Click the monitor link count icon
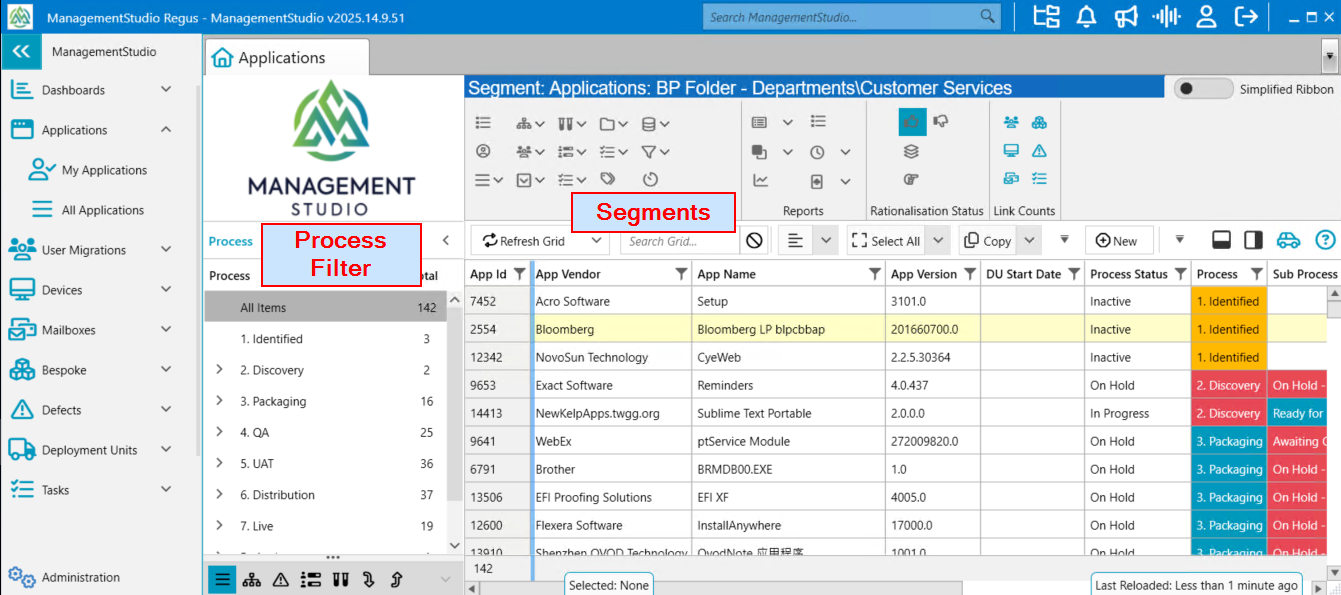This screenshot has height=595, width=1341. tap(1011, 151)
